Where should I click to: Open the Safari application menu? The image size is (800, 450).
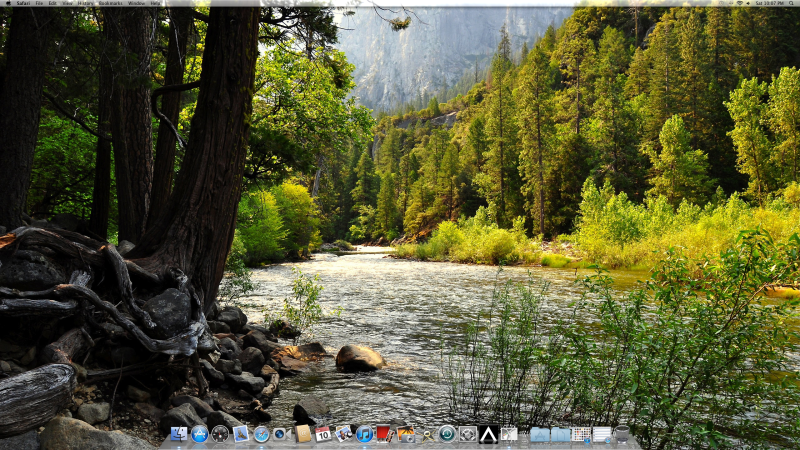point(23,3)
